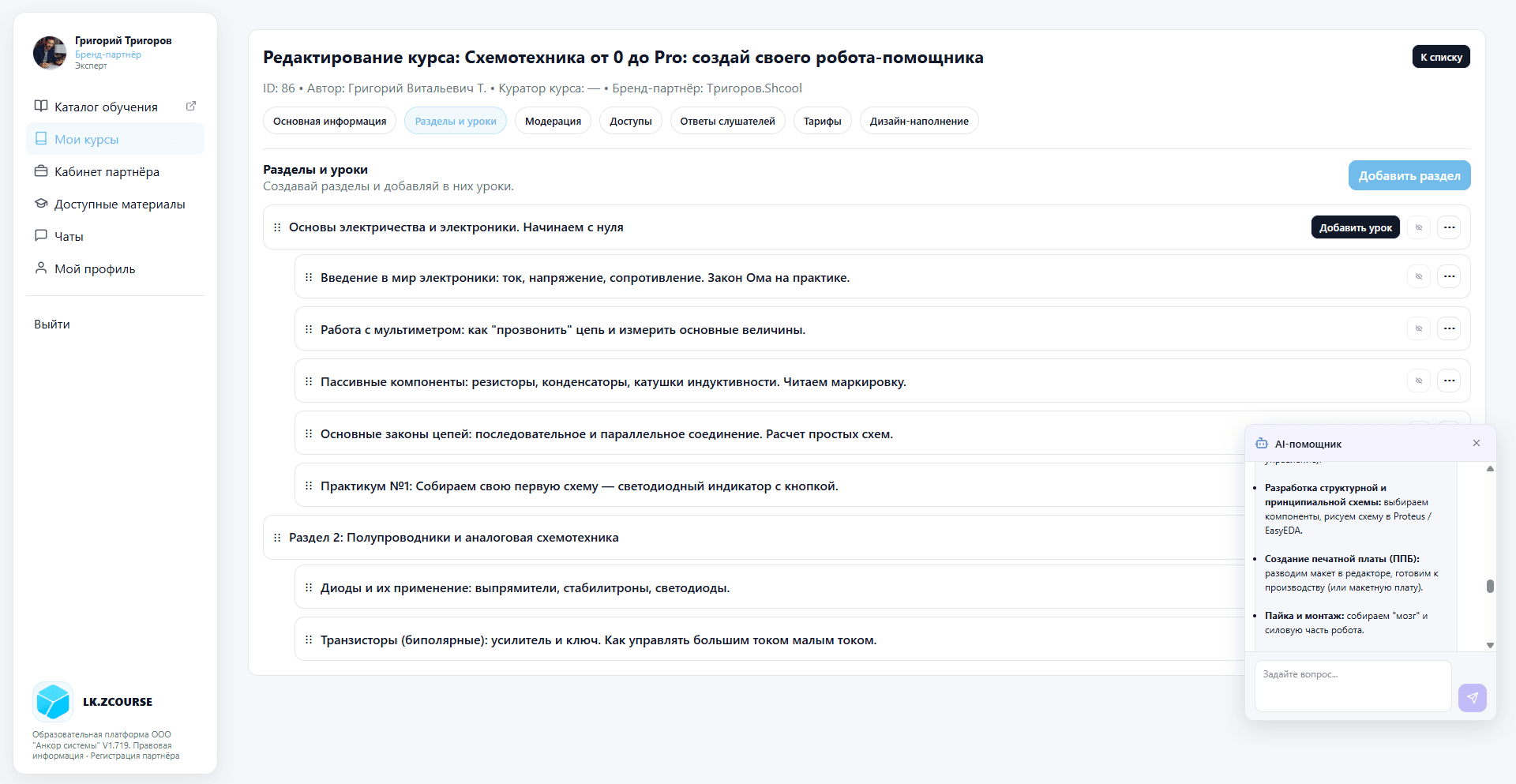Viewport: 1516px width, 784px height.
Task: Click the Задайте вопрос input field
Action: point(1353,685)
